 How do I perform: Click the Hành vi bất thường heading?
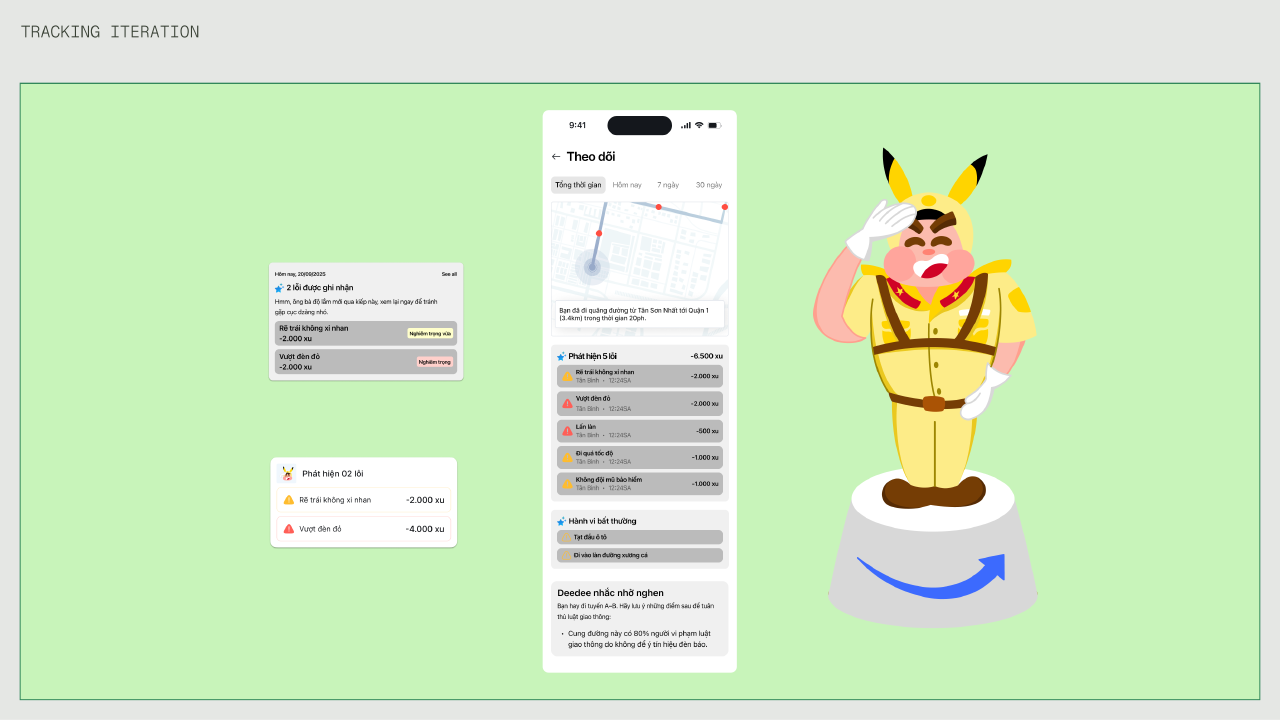point(602,521)
